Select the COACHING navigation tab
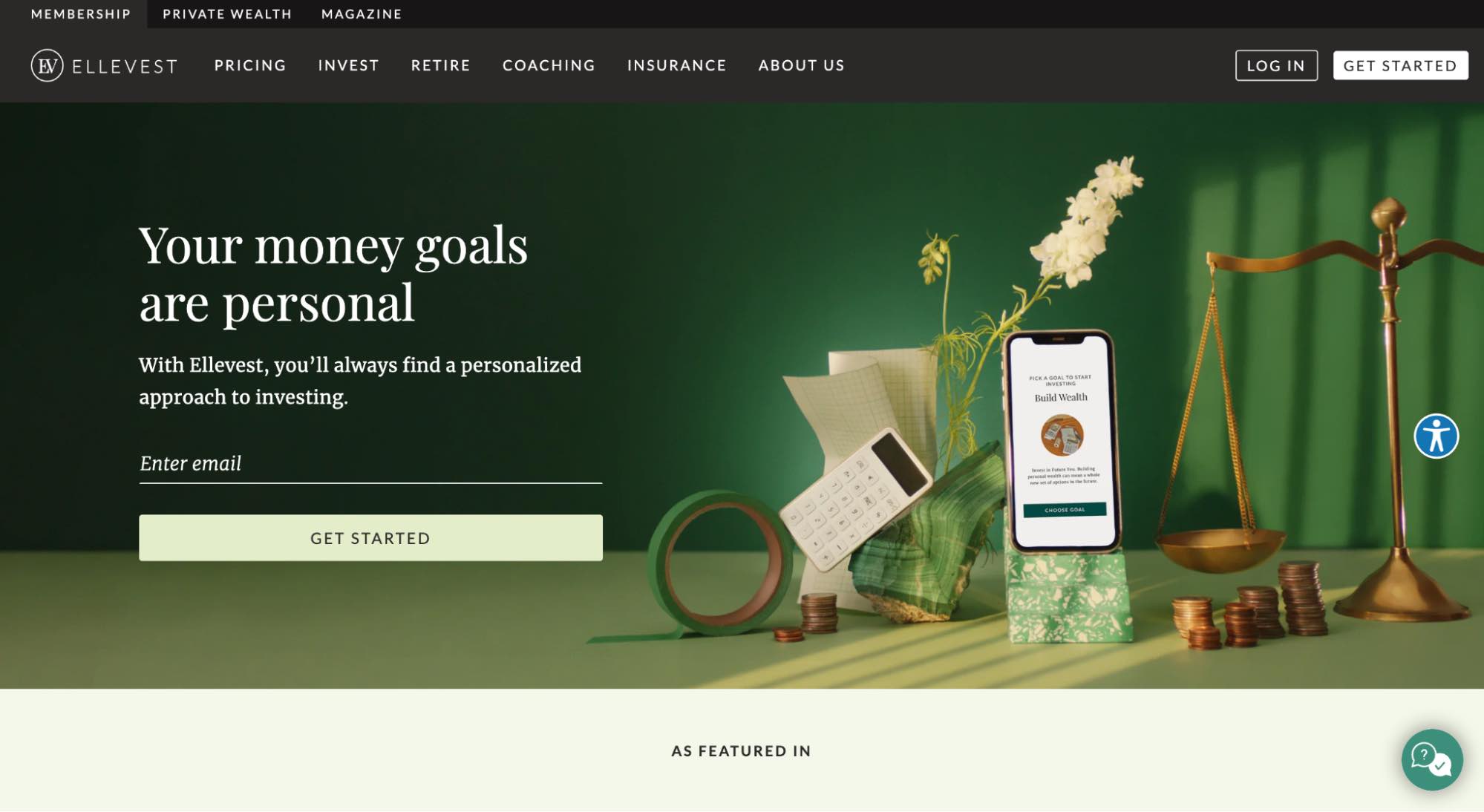The width and height of the screenshot is (1484, 812). click(x=548, y=64)
